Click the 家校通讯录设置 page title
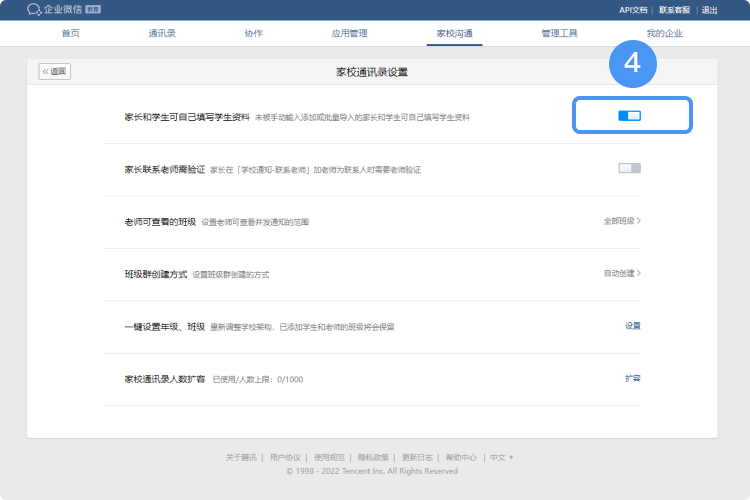 [x=372, y=72]
